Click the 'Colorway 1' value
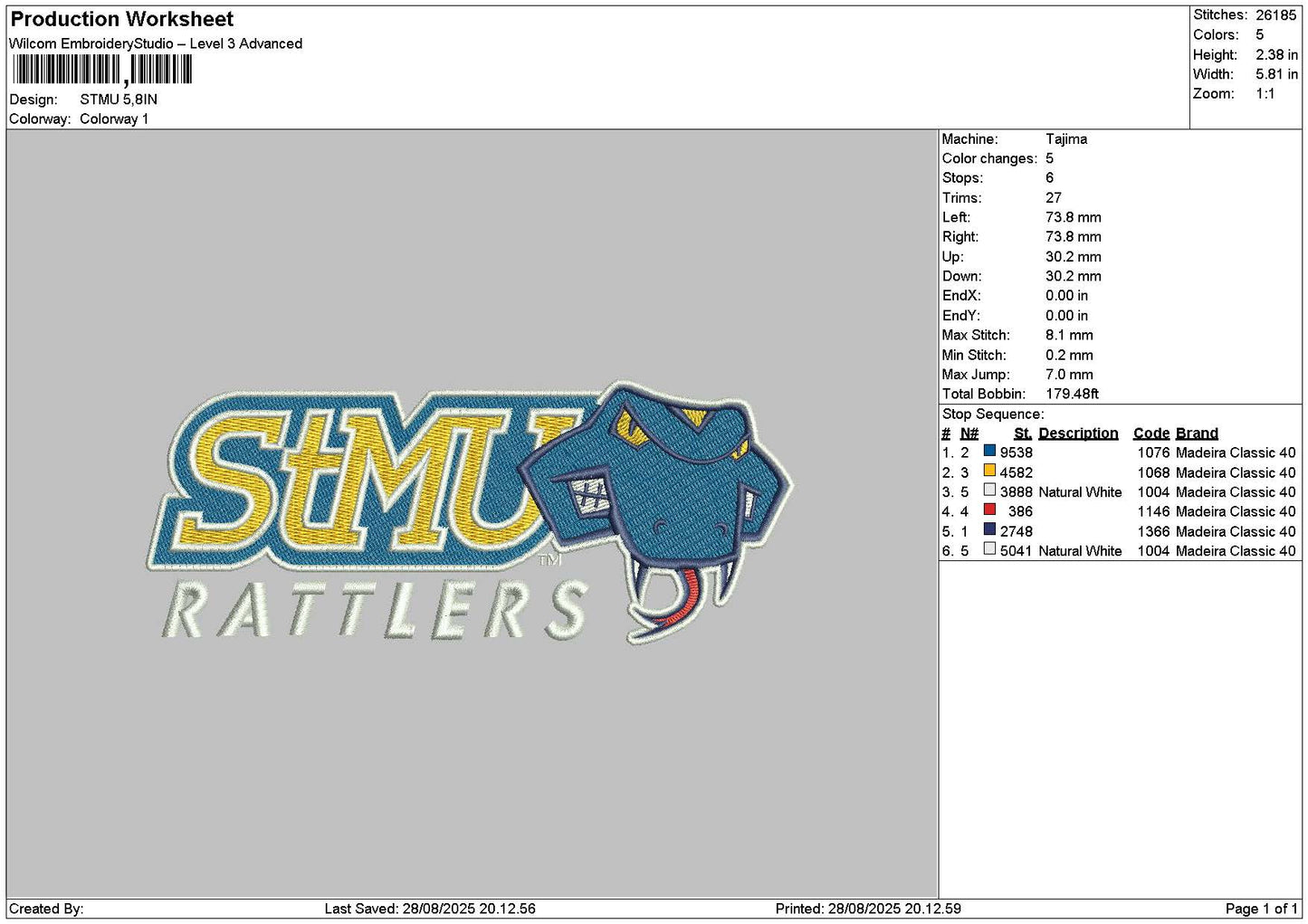Viewport: 1308px width, 924px height. (x=114, y=119)
